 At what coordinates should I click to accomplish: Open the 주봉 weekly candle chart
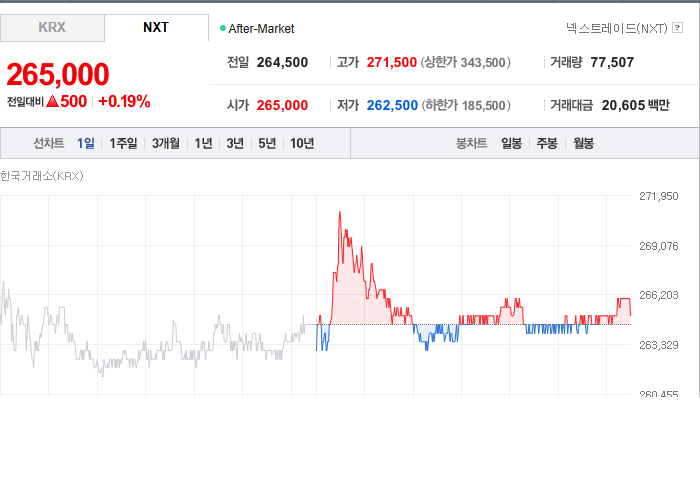coord(547,143)
